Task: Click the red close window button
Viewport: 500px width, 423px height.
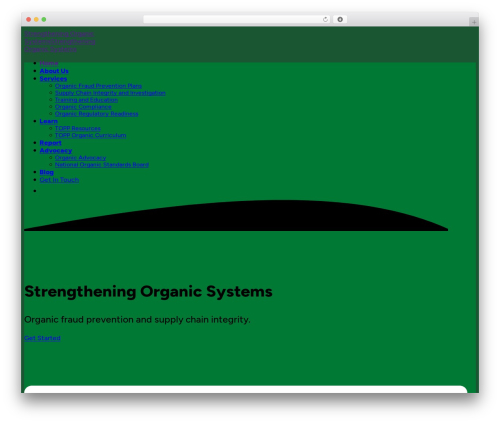Action: (x=29, y=19)
